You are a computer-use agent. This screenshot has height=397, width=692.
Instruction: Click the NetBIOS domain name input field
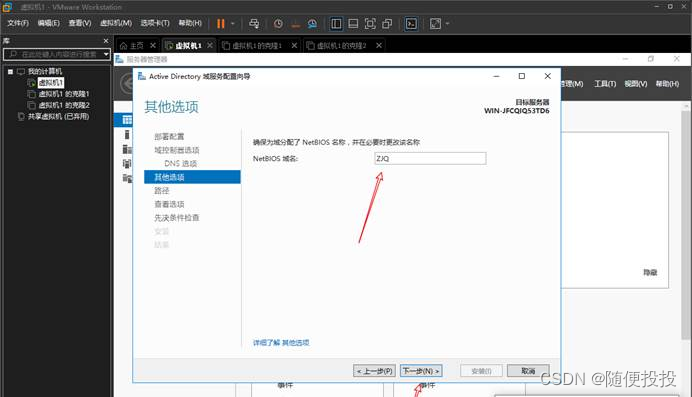(430, 158)
